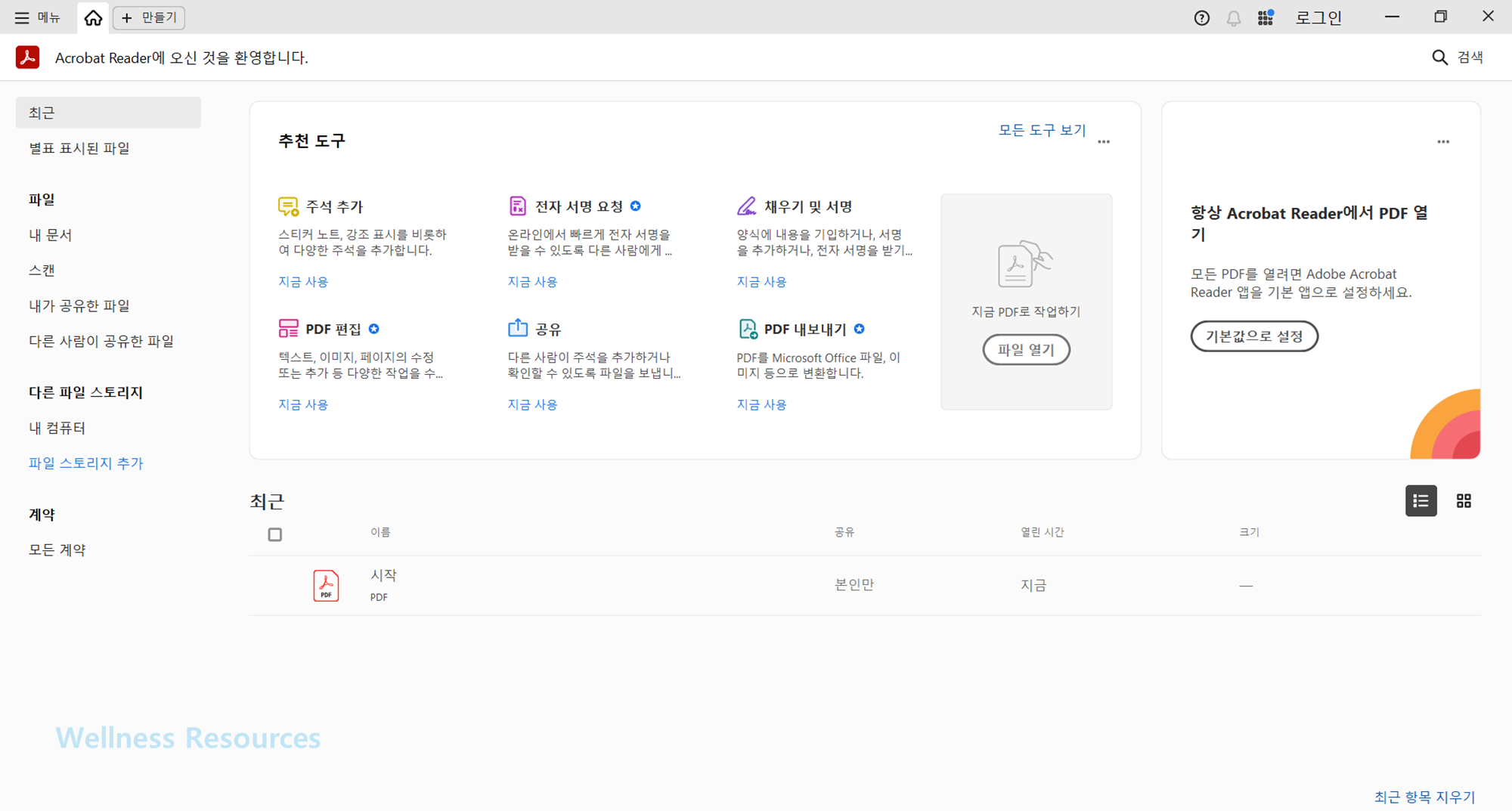Switch to grid thumbnail view icon
The height and width of the screenshot is (811, 1512).
[1464, 501]
